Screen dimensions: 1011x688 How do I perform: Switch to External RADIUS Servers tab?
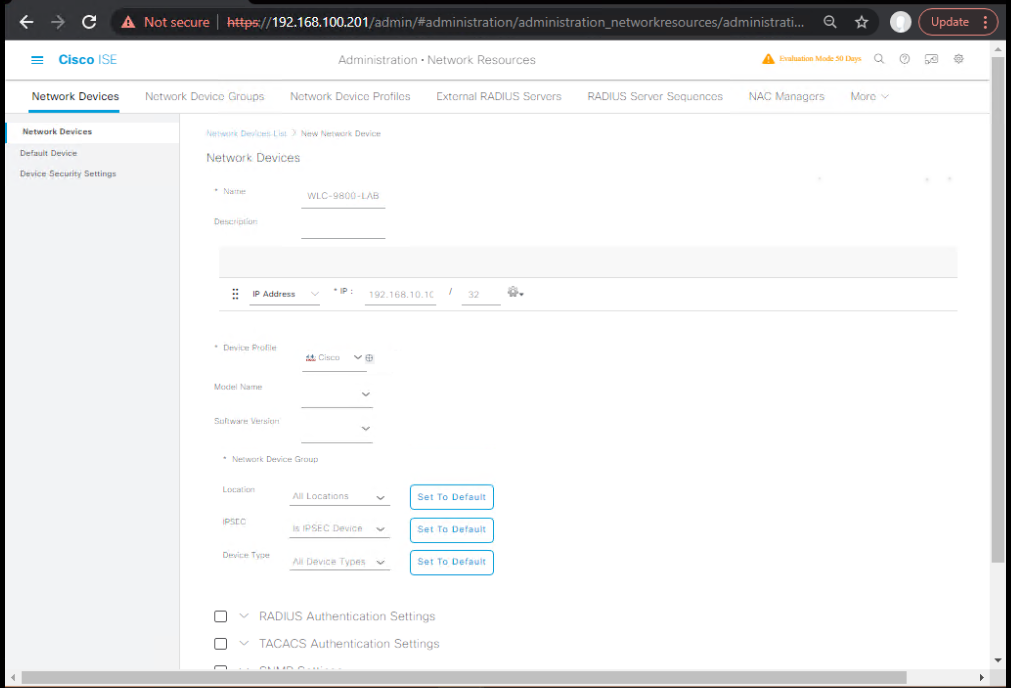coord(498,96)
